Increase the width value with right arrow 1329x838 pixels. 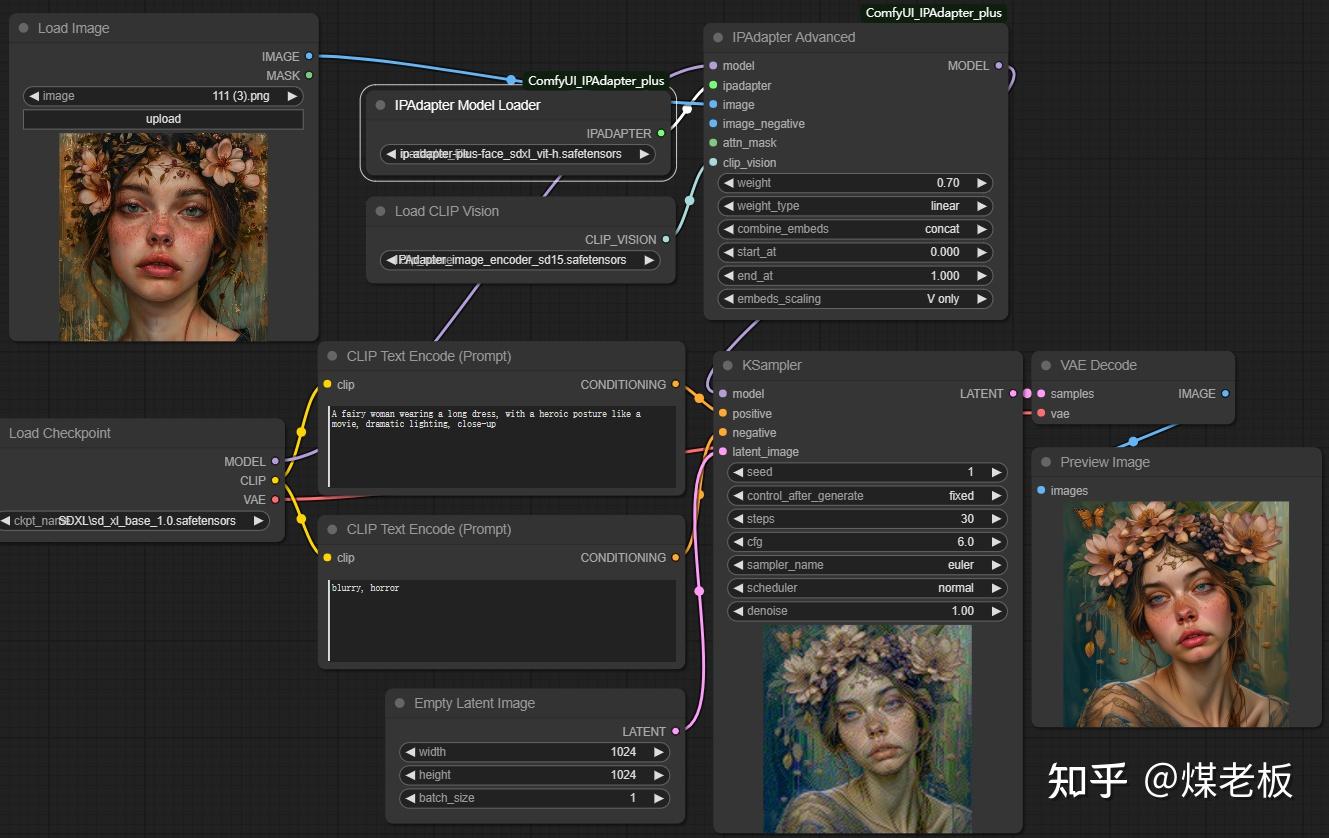[658, 752]
